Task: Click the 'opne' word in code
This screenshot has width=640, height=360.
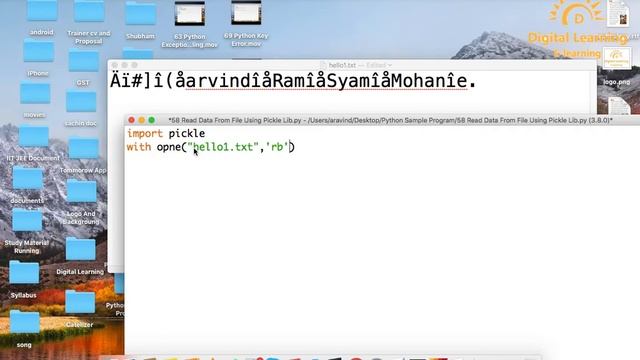Action: point(169,147)
